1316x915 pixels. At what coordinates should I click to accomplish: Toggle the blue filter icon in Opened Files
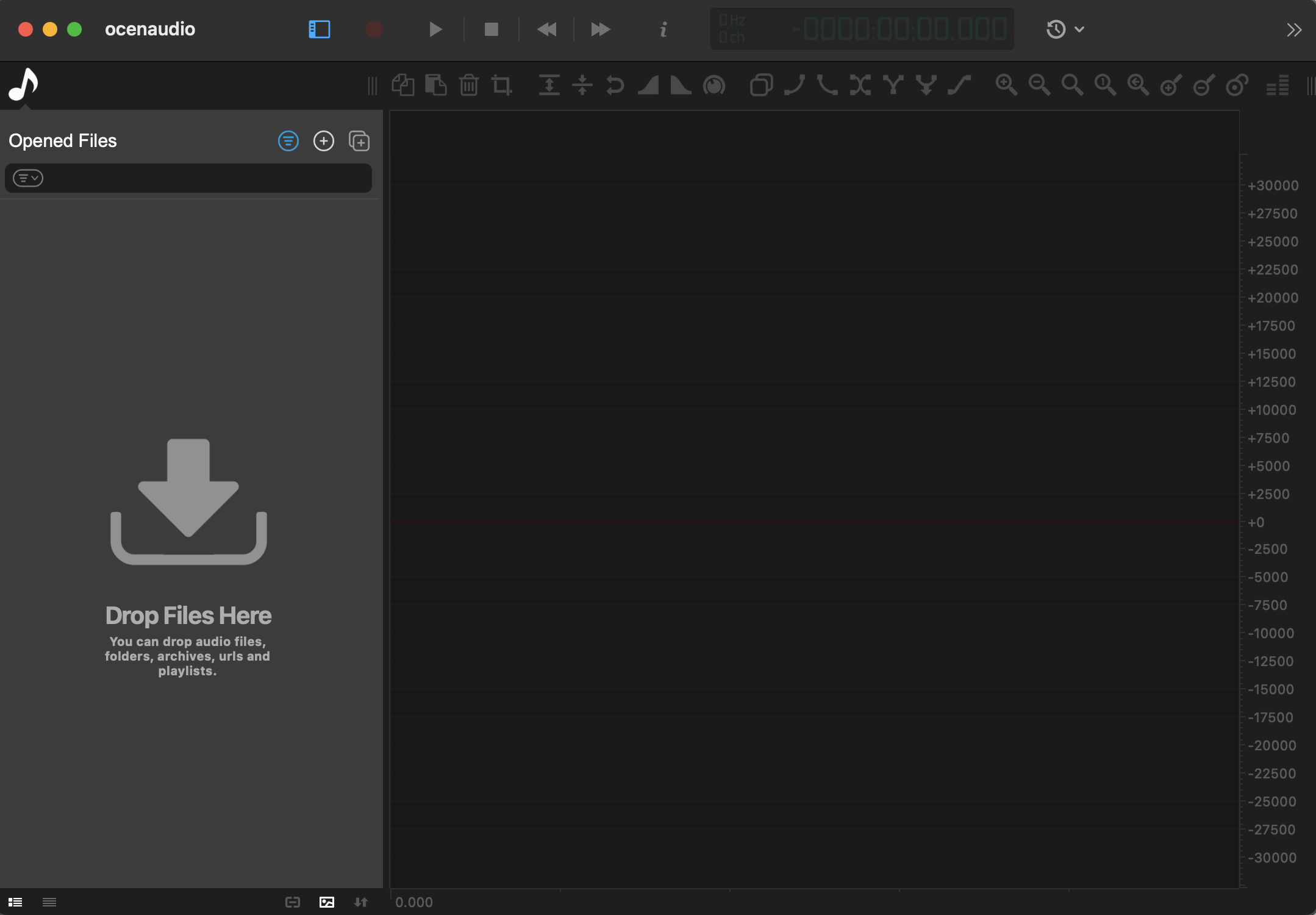click(288, 142)
